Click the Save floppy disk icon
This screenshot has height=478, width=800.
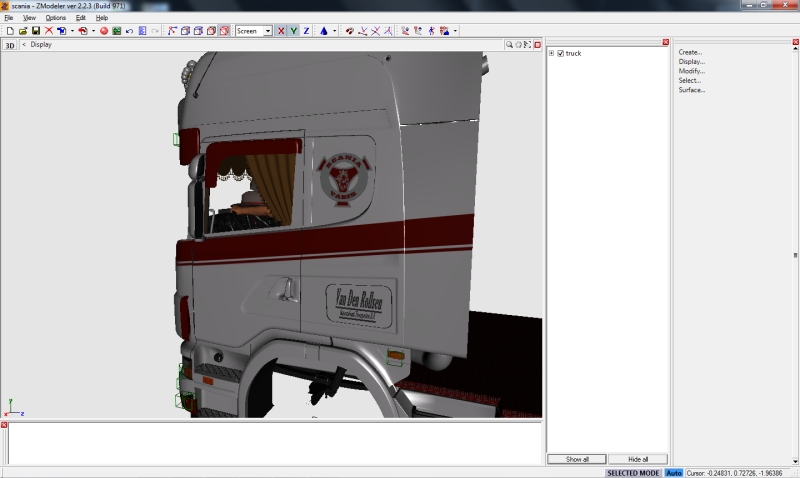[35, 31]
